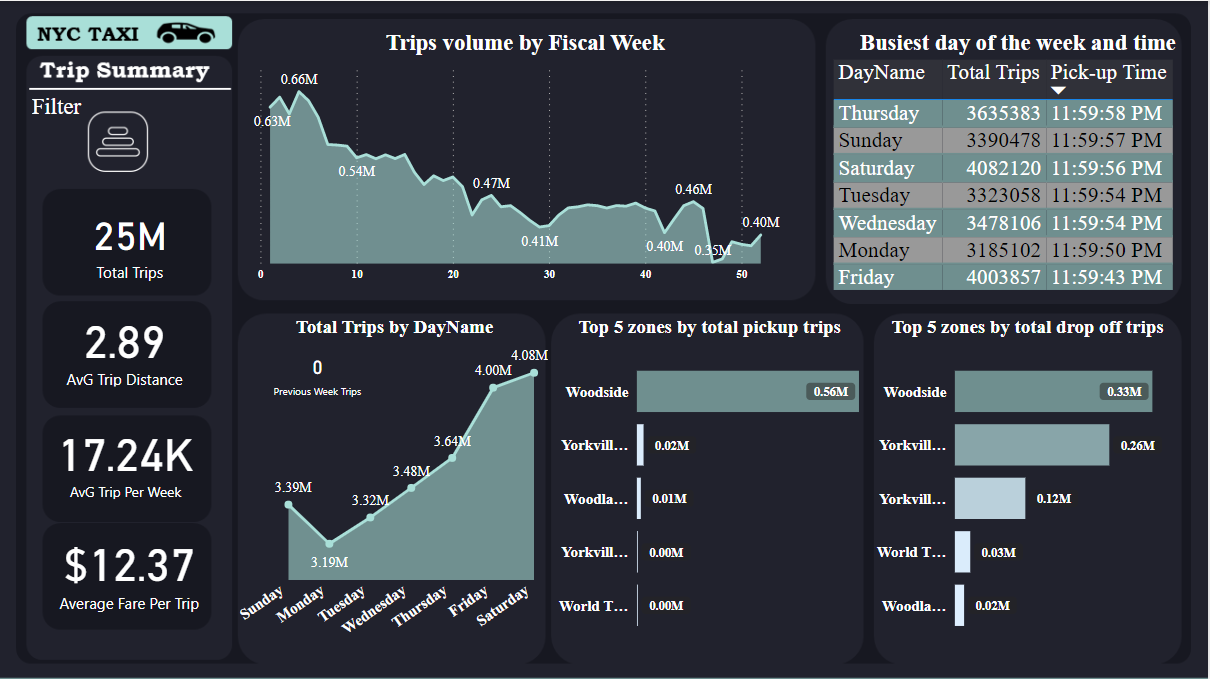The height and width of the screenshot is (679, 1210).
Task: Click the 2.89 AvG Trip Distance card
Action: 127,354
